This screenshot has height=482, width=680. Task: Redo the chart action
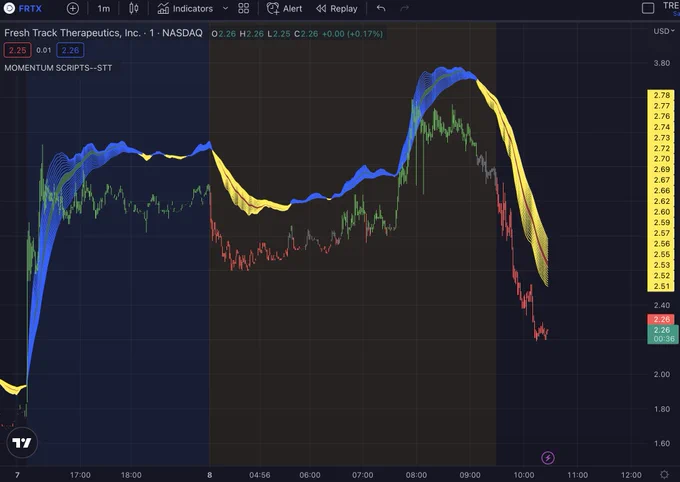tap(404, 8)
